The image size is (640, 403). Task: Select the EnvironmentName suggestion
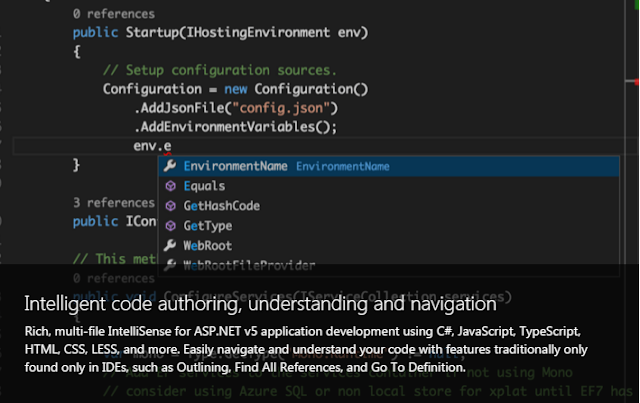click(x=389, y=166)
